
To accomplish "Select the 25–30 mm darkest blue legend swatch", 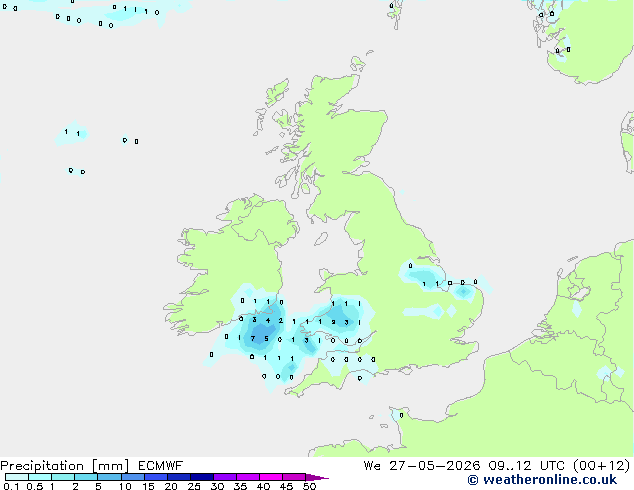I will coord(202,477).
